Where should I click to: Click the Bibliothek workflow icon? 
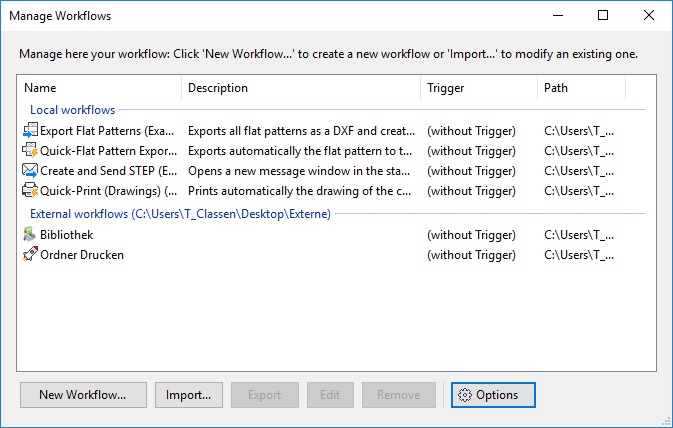coord(29,235)
